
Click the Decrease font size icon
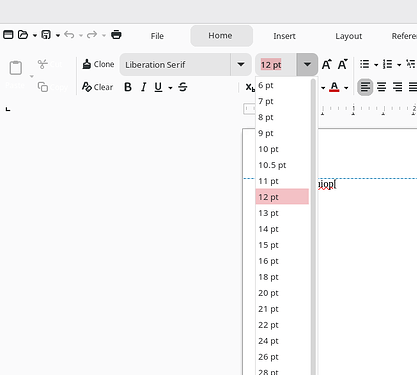coord(343,64)
